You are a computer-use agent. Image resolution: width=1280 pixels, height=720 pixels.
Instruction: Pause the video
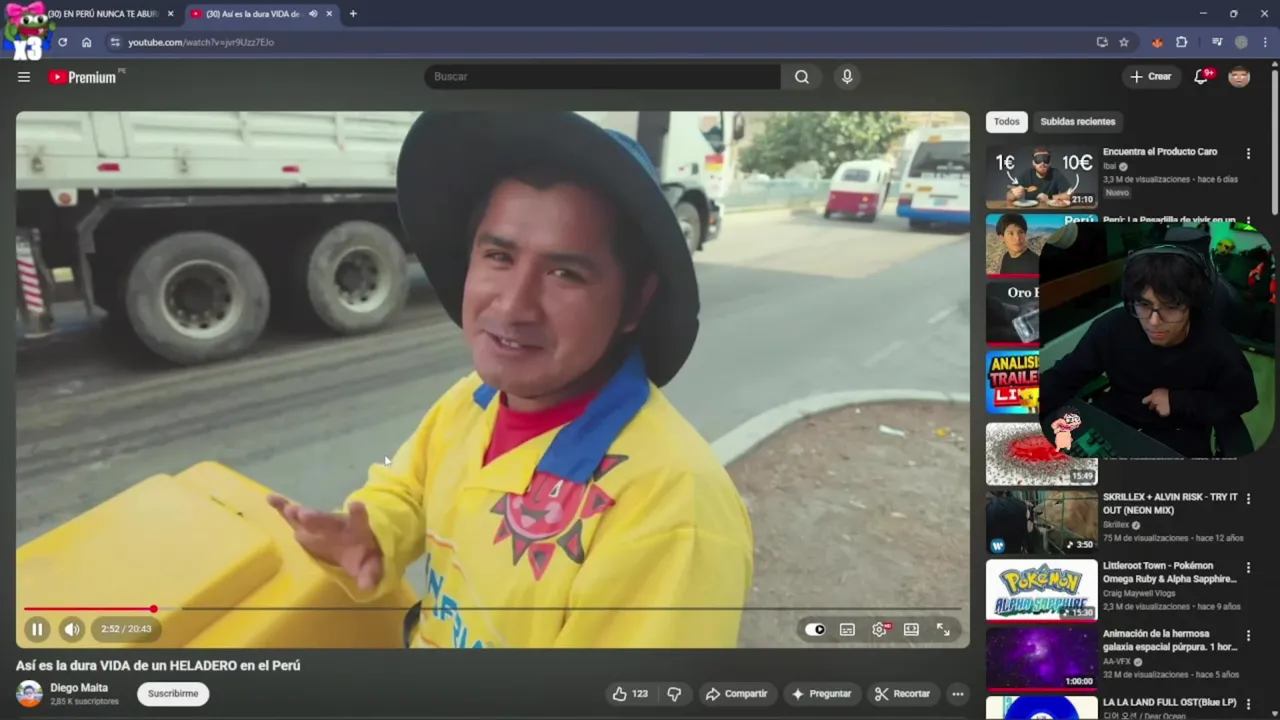[x=37, y=629]
